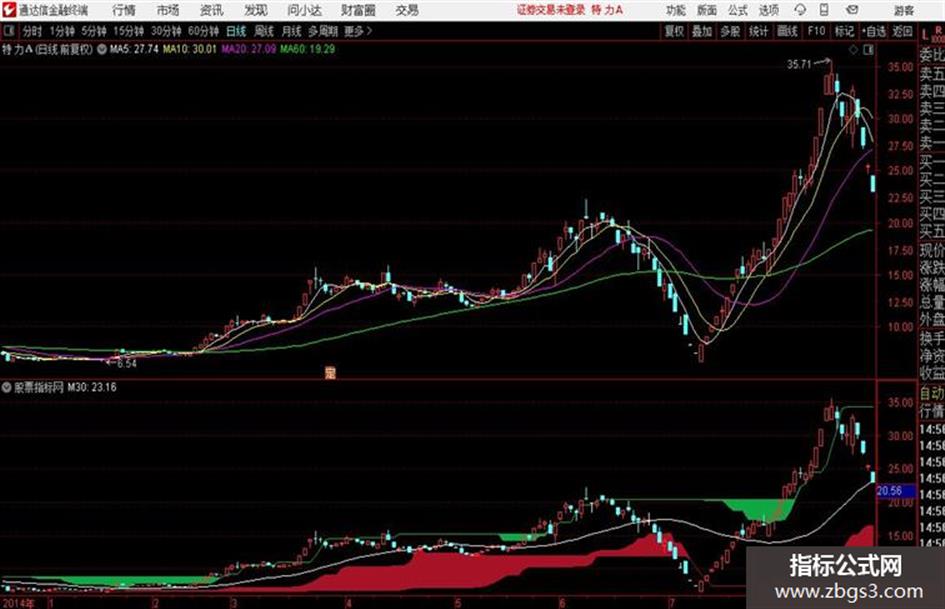
Task: Click the 叠加 overlay toolbar button
Action: pyautogui.click(x=702, y=31)
